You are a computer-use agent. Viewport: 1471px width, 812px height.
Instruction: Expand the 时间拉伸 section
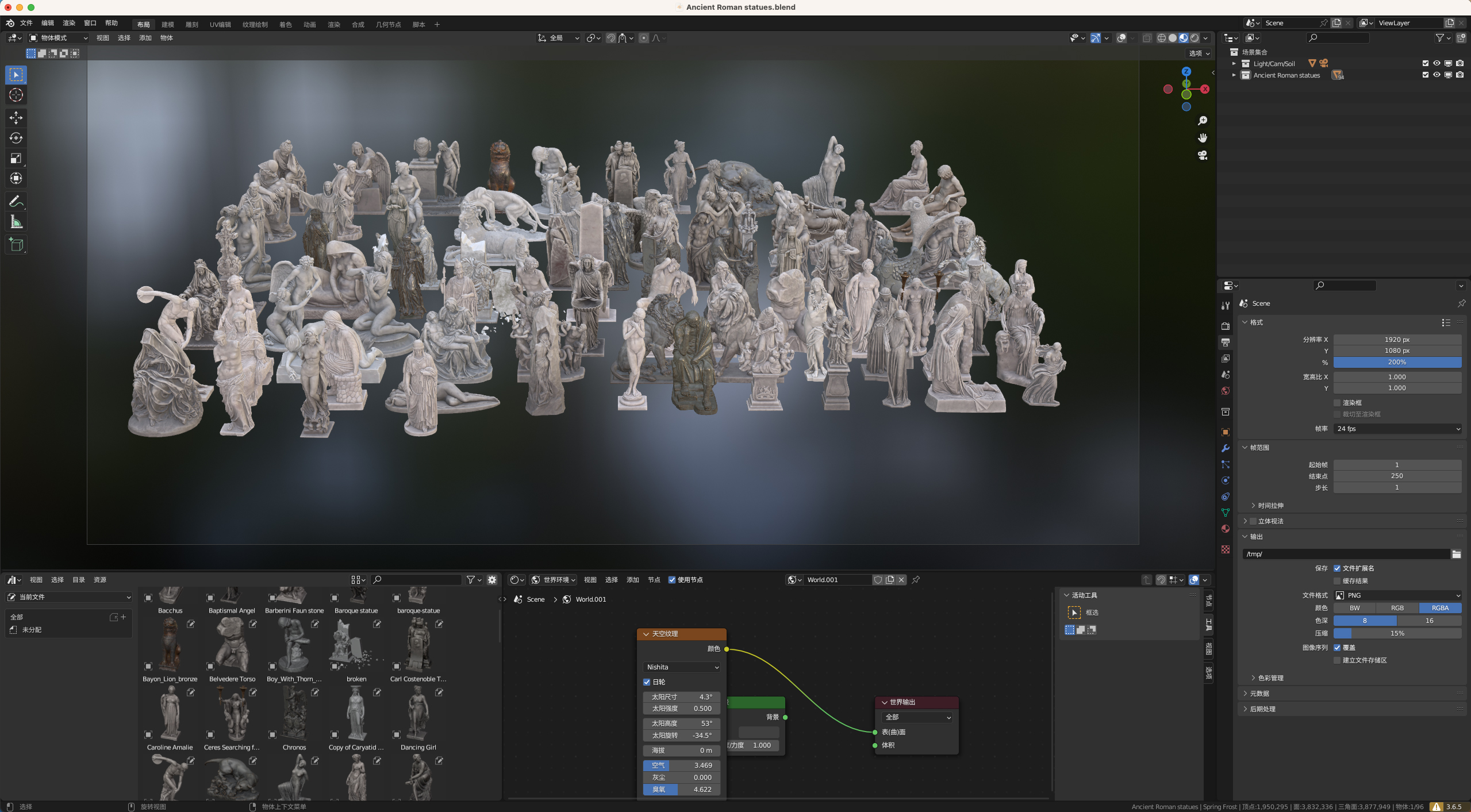[1270, 505]
